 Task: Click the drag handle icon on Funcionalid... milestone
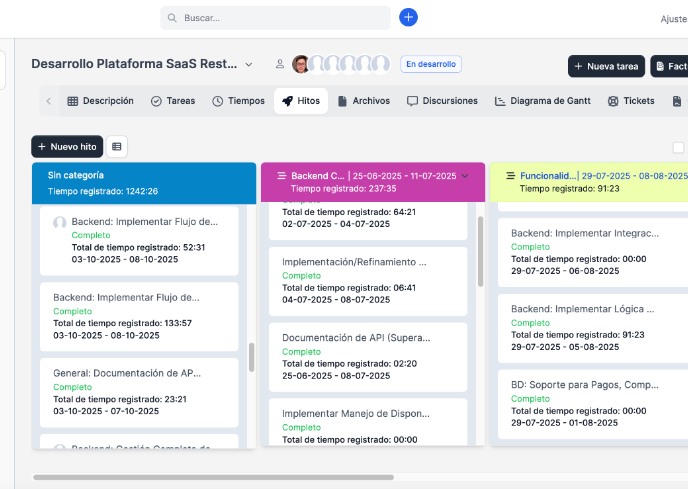[x=511, y=175]
